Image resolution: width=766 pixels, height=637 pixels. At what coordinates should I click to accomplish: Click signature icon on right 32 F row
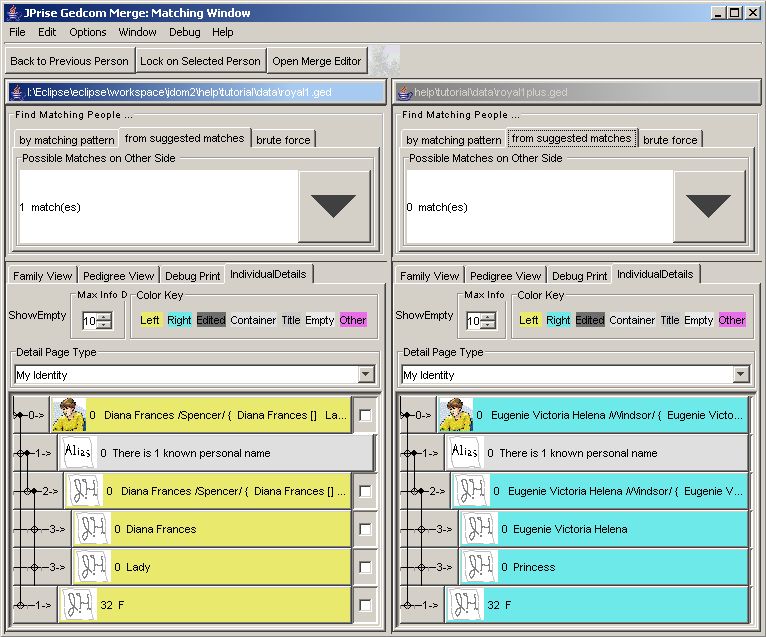click(465, 605)
